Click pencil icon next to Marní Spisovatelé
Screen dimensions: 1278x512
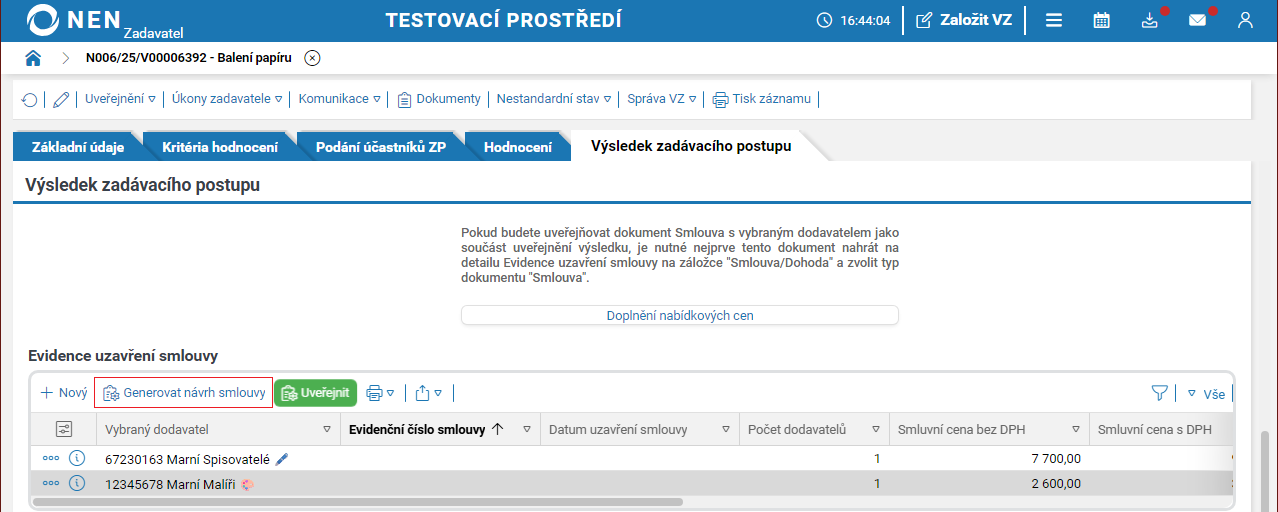tap(282, 459)
